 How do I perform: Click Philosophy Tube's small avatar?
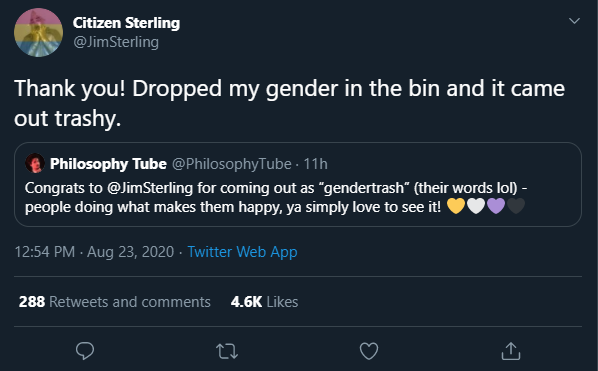[35, 164]
